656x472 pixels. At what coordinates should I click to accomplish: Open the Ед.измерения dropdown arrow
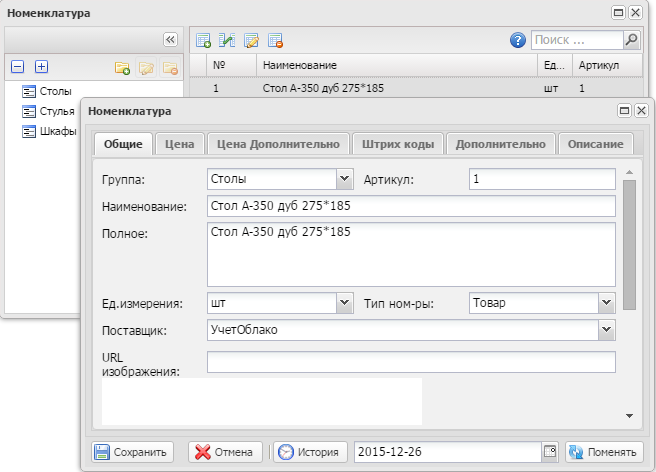[345, 303]
